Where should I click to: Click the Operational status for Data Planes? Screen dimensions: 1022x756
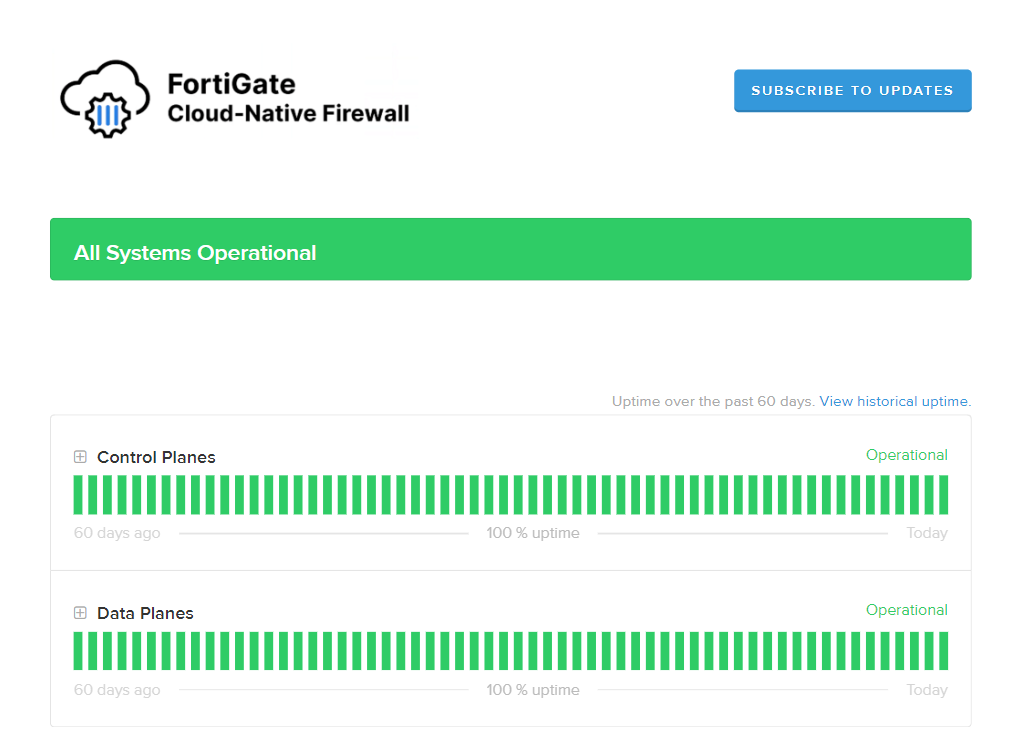coord(906,610)
